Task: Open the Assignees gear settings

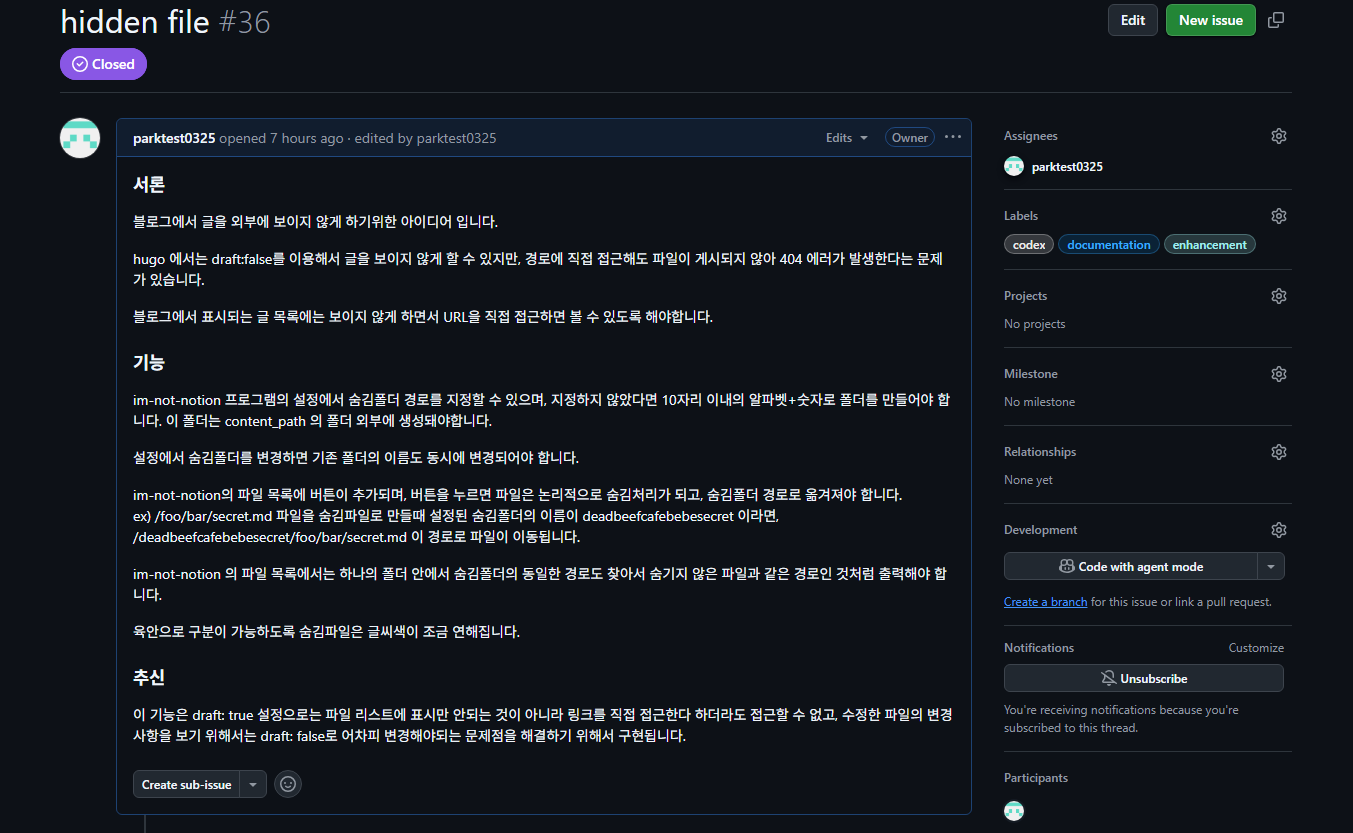Action: (1278, 136)
